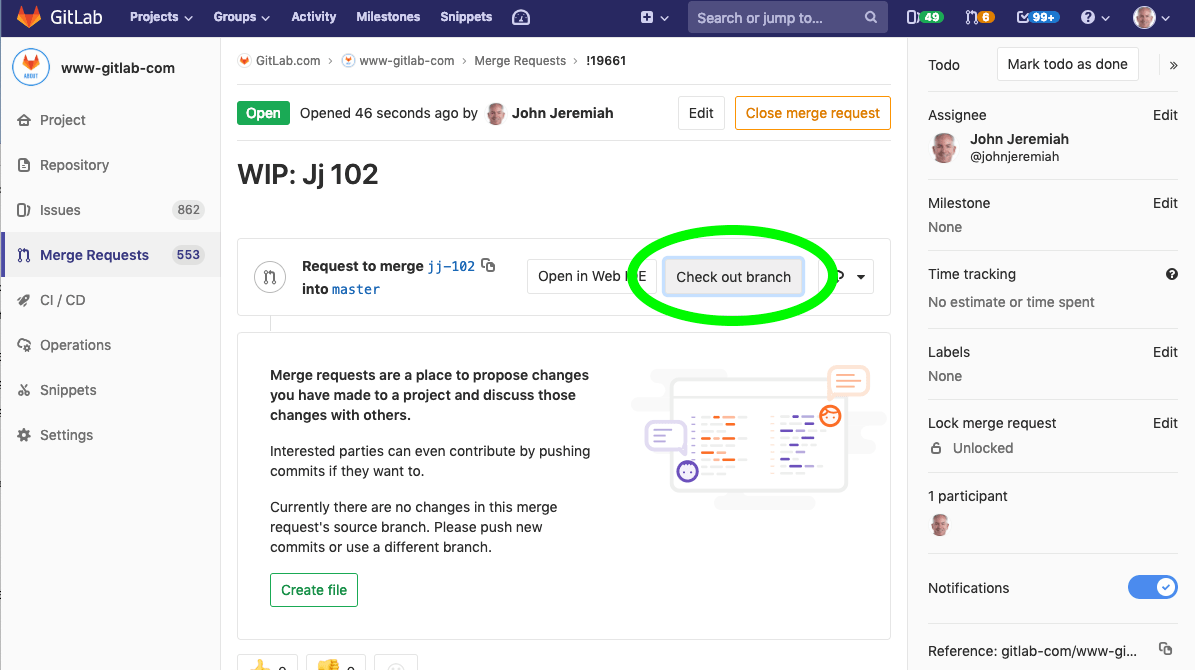Open merge requests counter showing 6
This screenshot has width=1195, height=670.
(979, 18)
